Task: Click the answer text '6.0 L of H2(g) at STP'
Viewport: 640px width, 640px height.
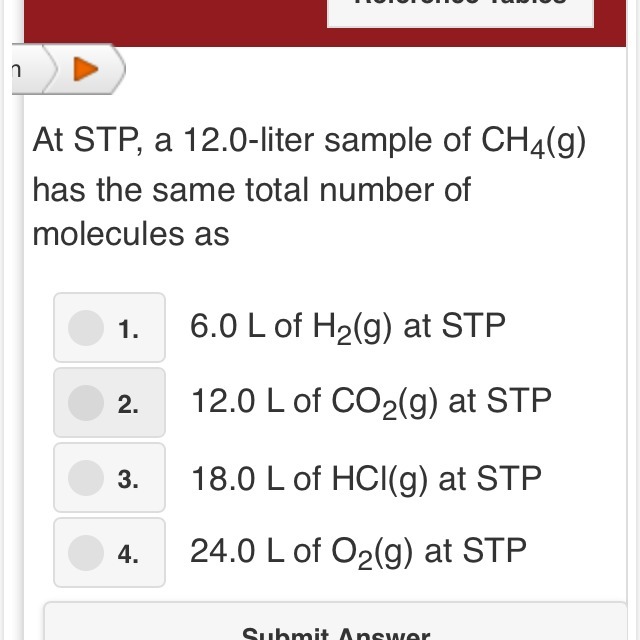Action: tap(348, 326)
